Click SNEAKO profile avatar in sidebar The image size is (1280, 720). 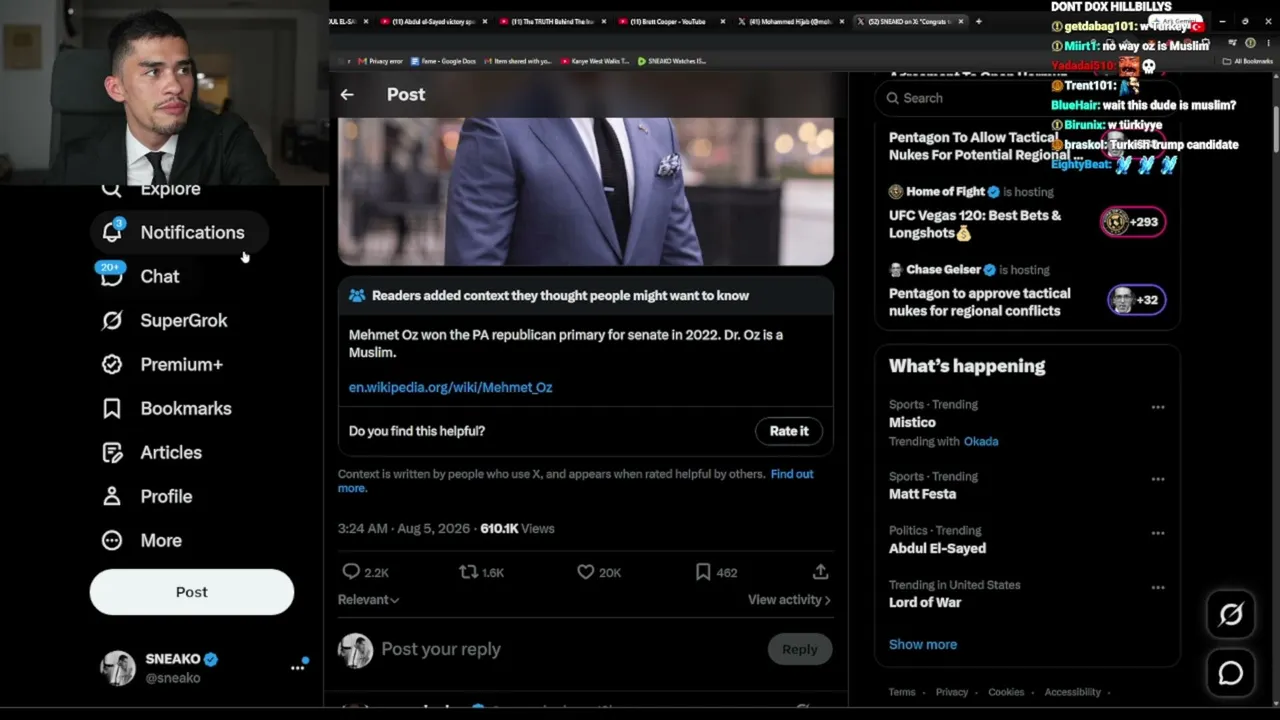click(118, 668)
